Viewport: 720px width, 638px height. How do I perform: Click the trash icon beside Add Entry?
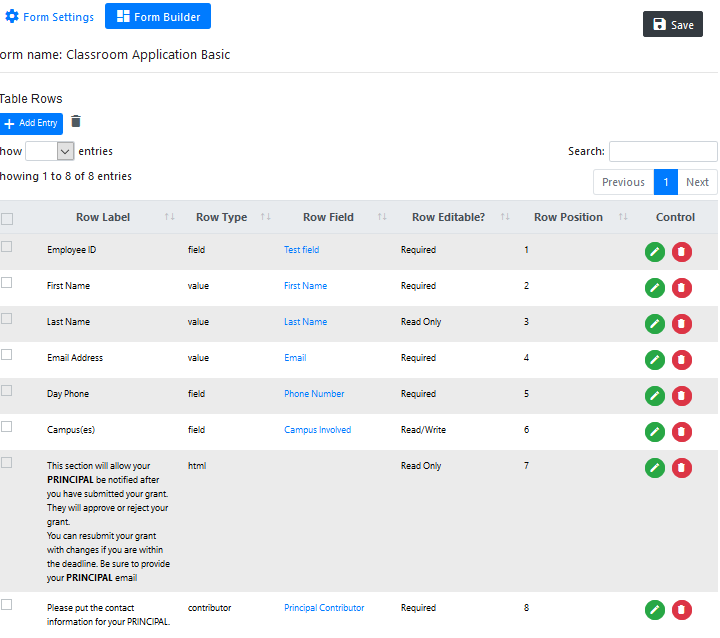pyautogui.click(x=76, y=122)
